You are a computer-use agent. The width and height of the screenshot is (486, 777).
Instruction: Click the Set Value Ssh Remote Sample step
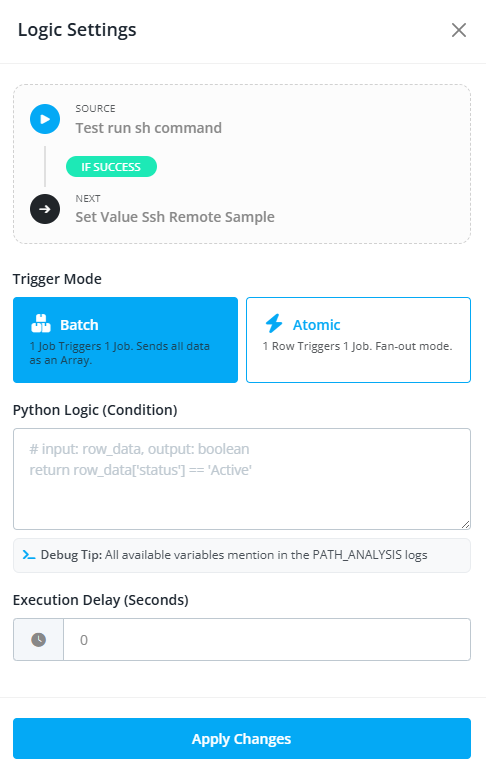click(x=175, y=217)
